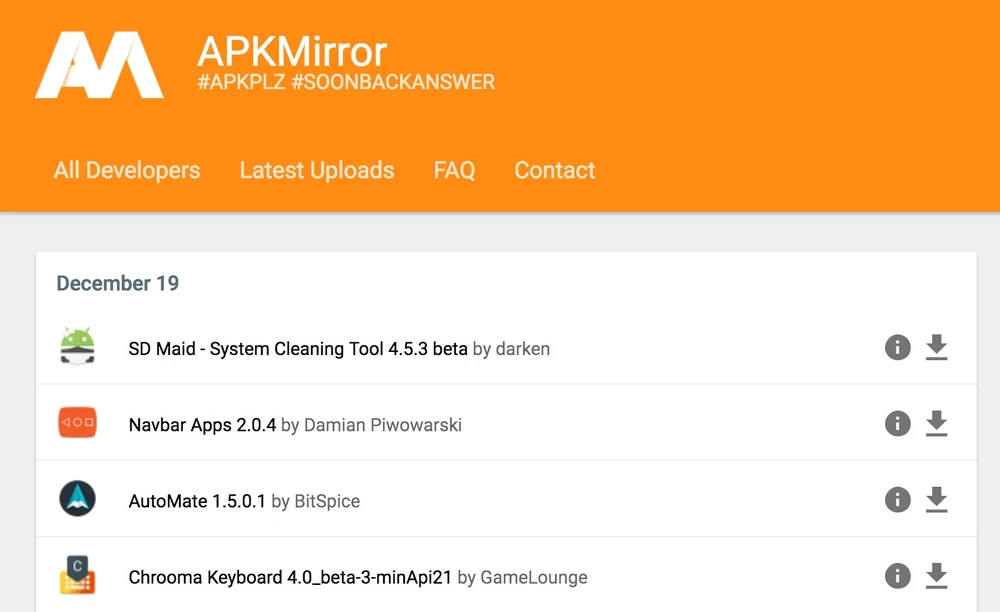This screenshot has width=1000, height=612.
Task: Open the All Developers menu
Action: coord(127,170)
